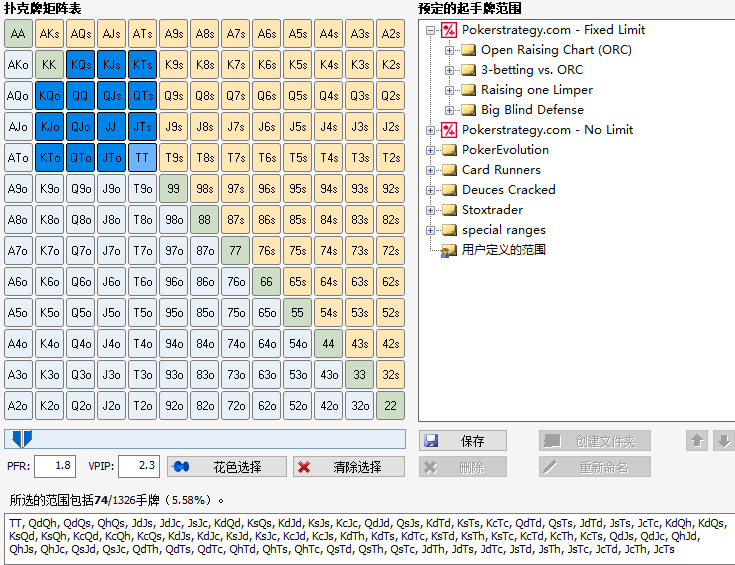Click the Deuces Cracked folder icon
The image size is (735, 565).
[x=450, y=190]
